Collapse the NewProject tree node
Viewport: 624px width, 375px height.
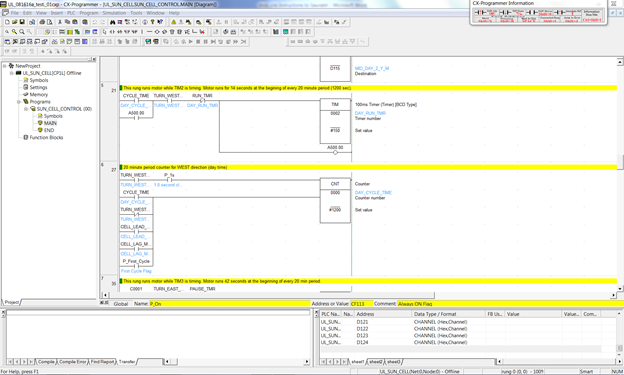pos(5,66)
